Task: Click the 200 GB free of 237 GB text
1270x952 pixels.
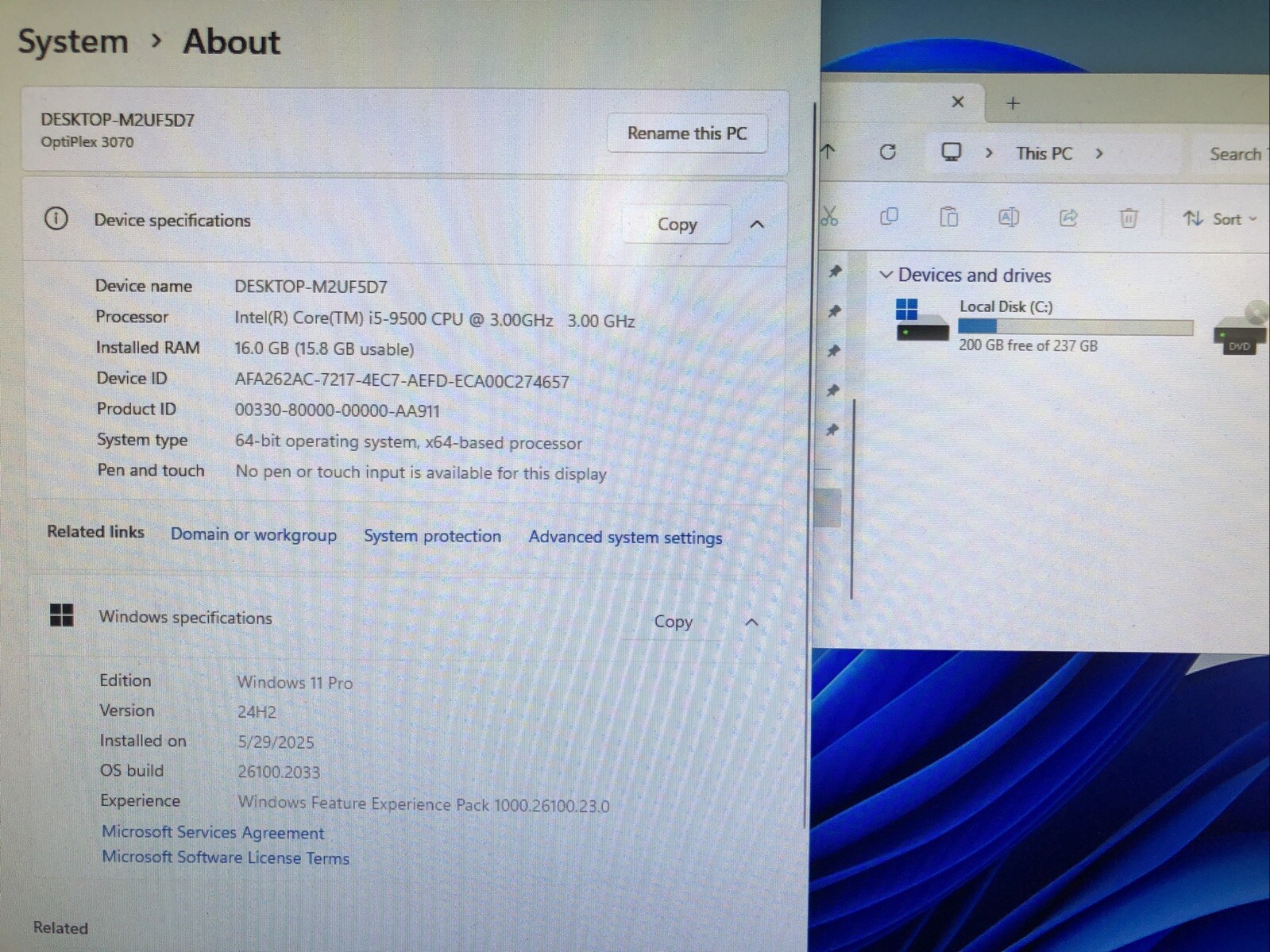Action: coord(1028,345)
